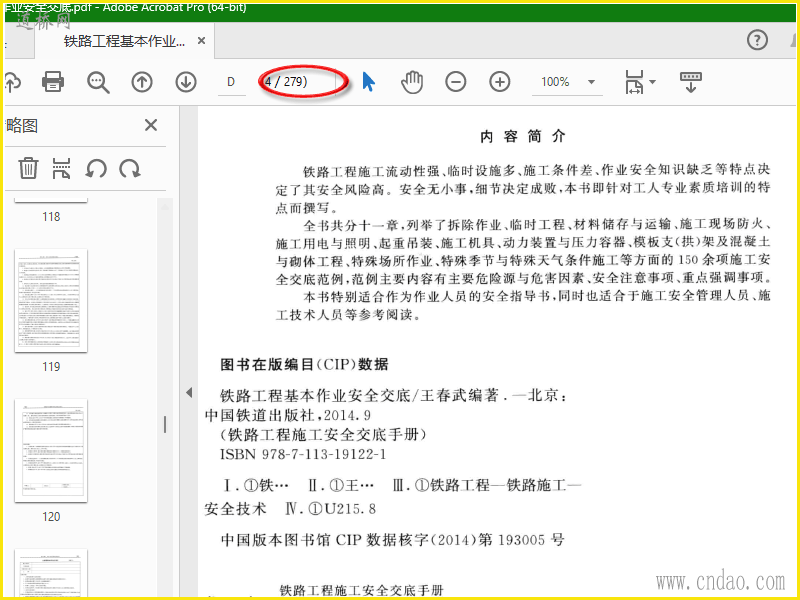Select the page 119 thumbnail
800x600 pixels.
coord(51,301)
